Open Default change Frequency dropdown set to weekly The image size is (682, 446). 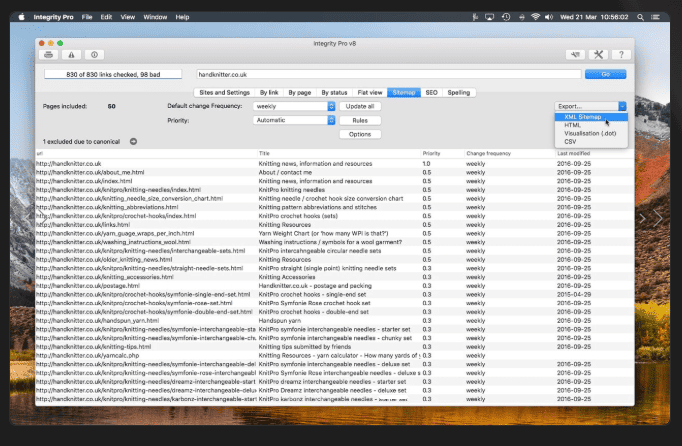click(294, 106)
